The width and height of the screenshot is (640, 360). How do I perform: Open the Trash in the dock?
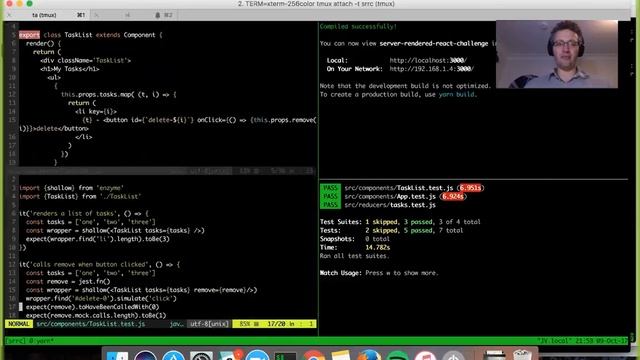[x=522, y=356]
